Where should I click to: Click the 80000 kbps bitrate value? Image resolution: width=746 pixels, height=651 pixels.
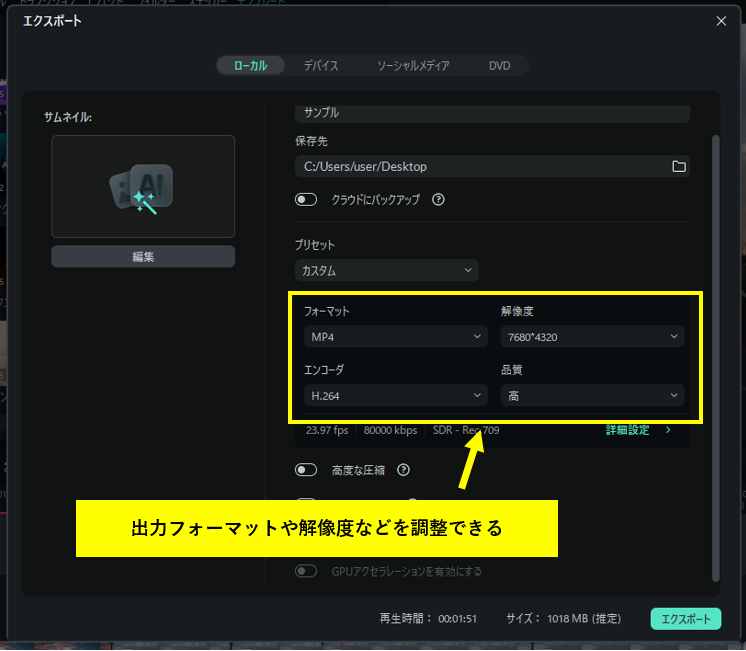pyautogui.click(x=391, y=430)
